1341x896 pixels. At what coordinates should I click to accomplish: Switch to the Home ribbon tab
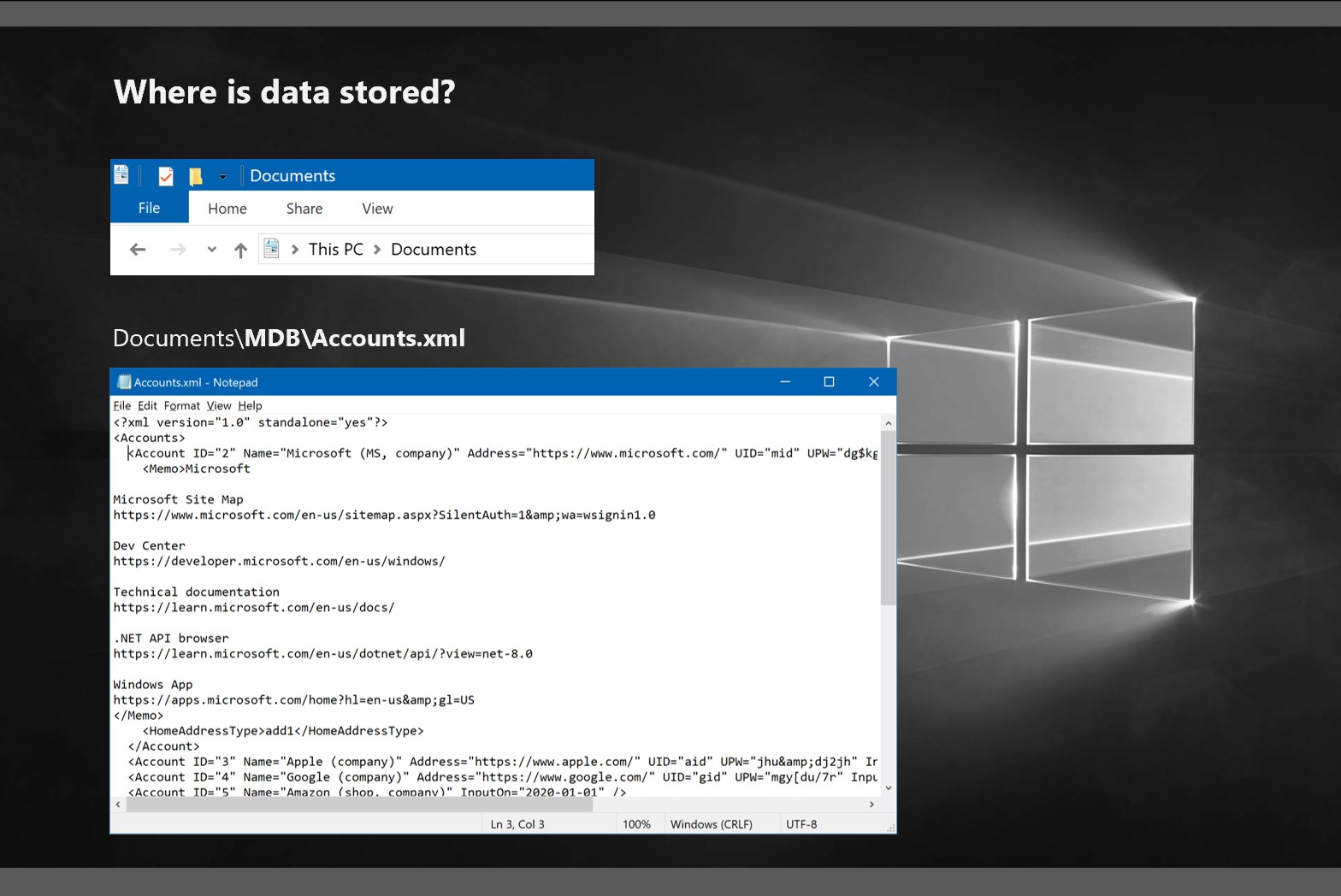click(227, 209)
